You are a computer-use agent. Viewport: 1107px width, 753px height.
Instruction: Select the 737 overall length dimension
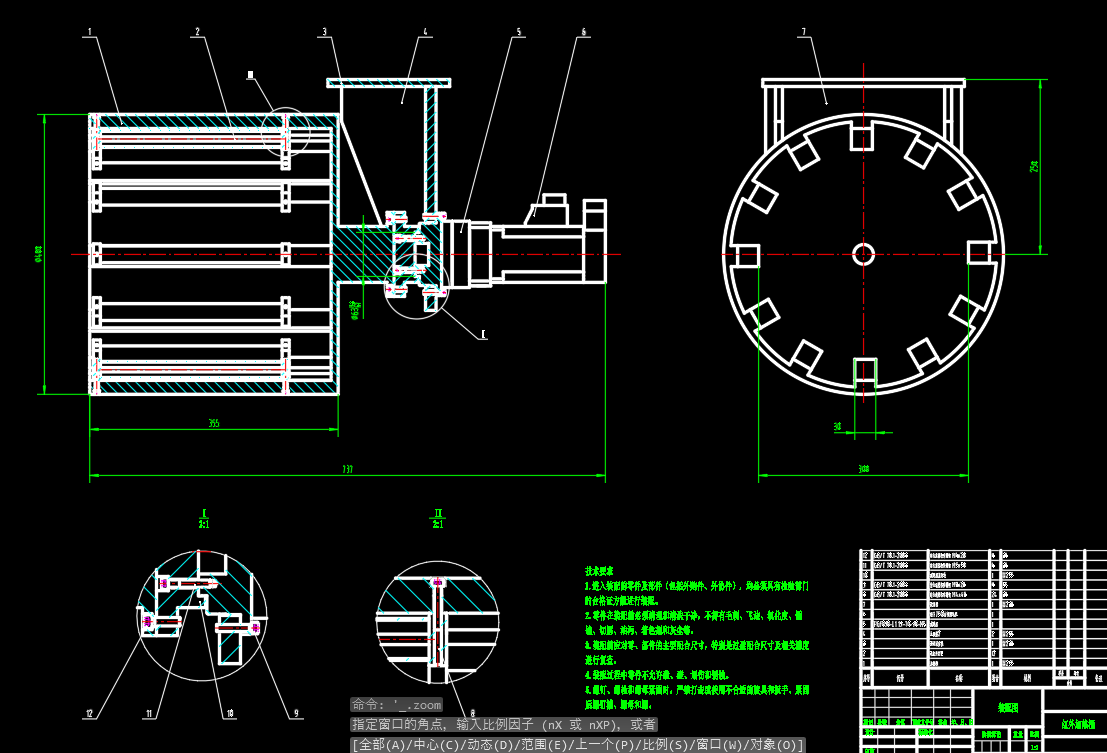pyautogui.click(x=347, y=469)
